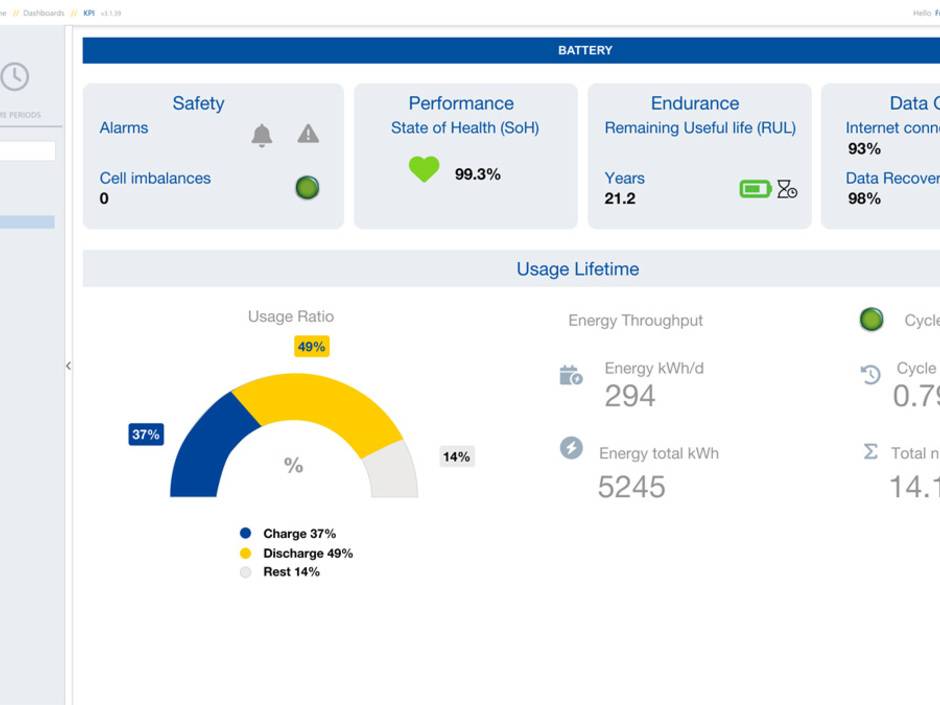Collapse the left sidebar with the arrow

pos(68,366)
